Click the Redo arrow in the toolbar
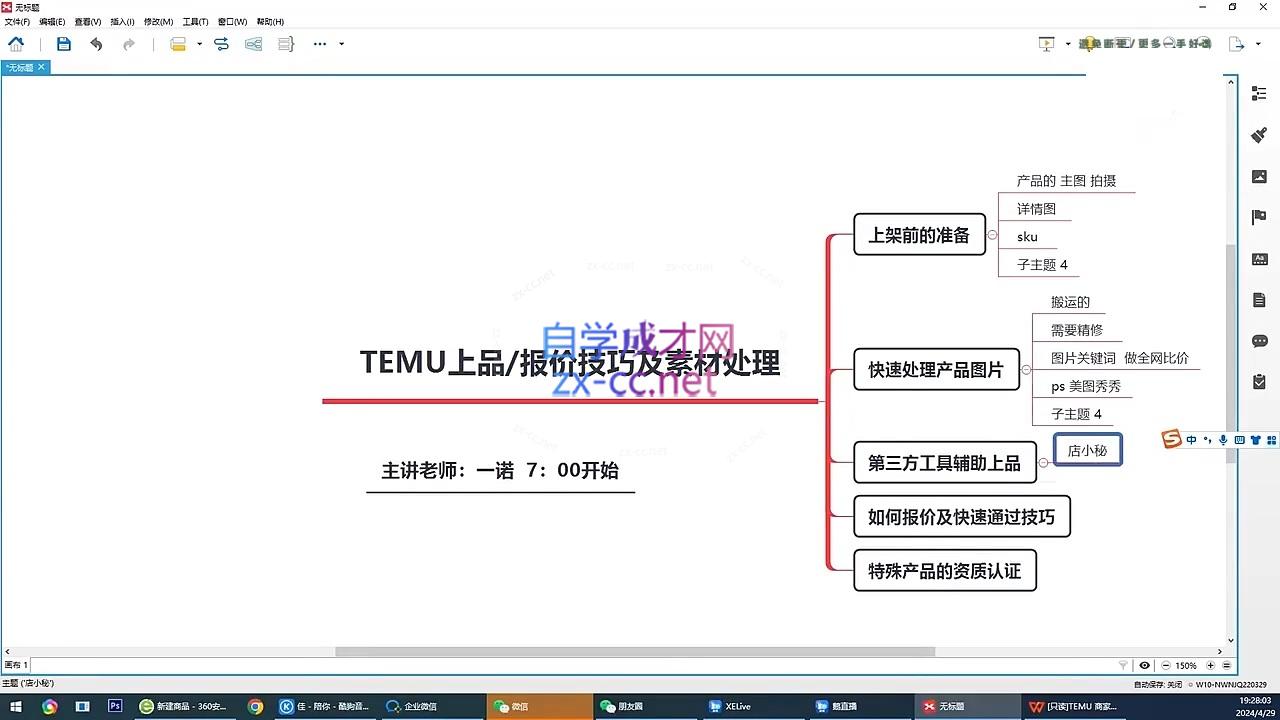 tap(129, 44)
